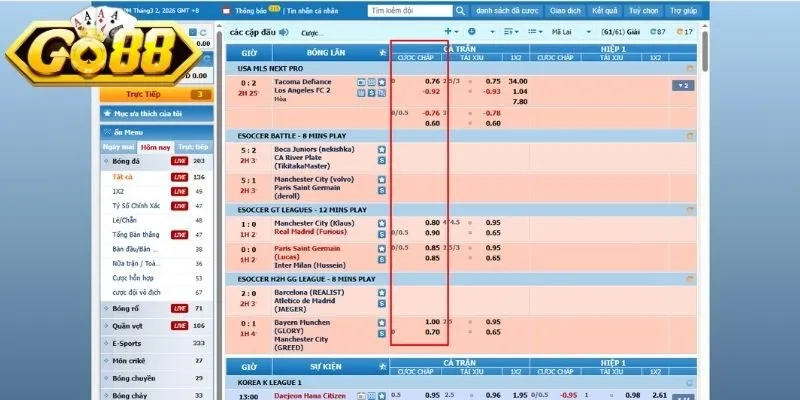Open the sort-order dropdown

point(511,32)
